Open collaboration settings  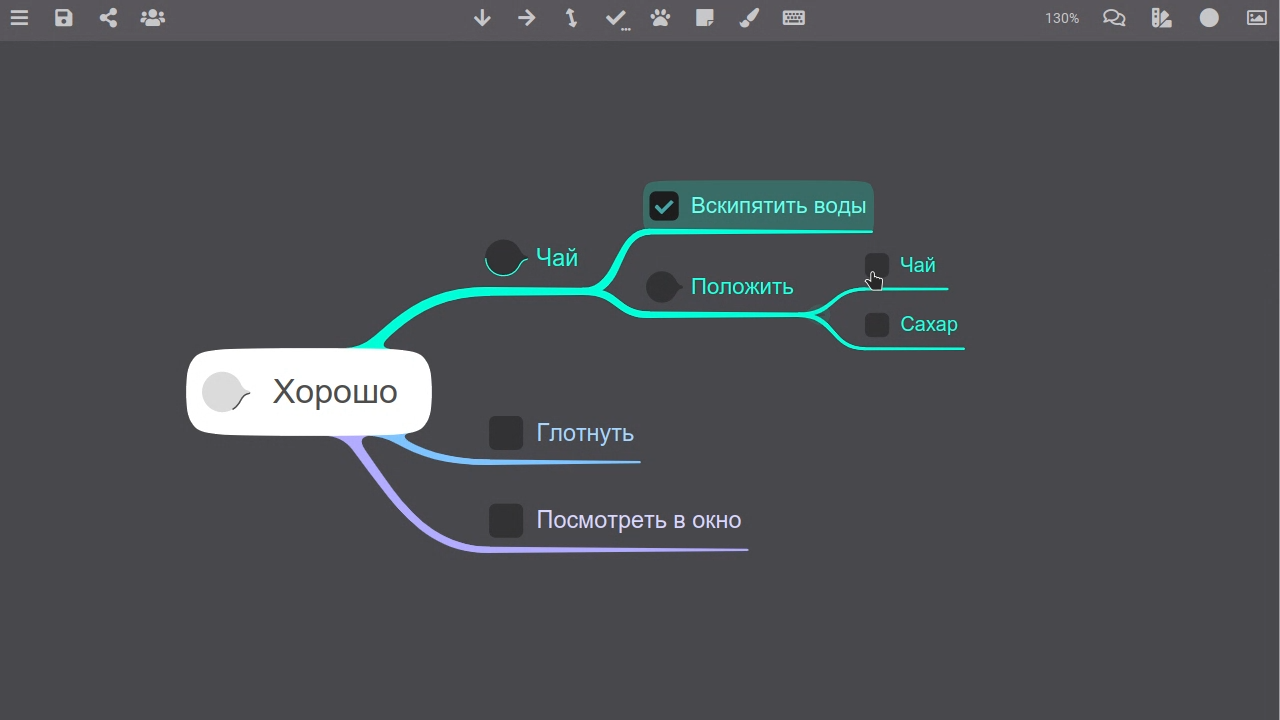153,17
